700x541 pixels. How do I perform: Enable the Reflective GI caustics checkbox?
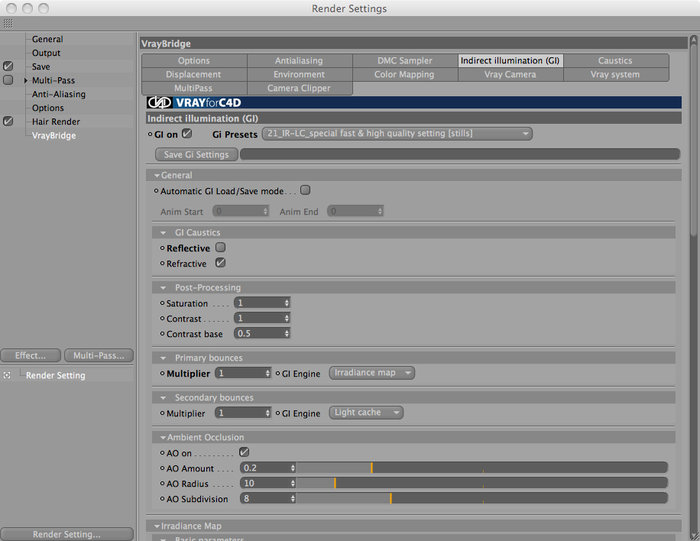(221, 247)
